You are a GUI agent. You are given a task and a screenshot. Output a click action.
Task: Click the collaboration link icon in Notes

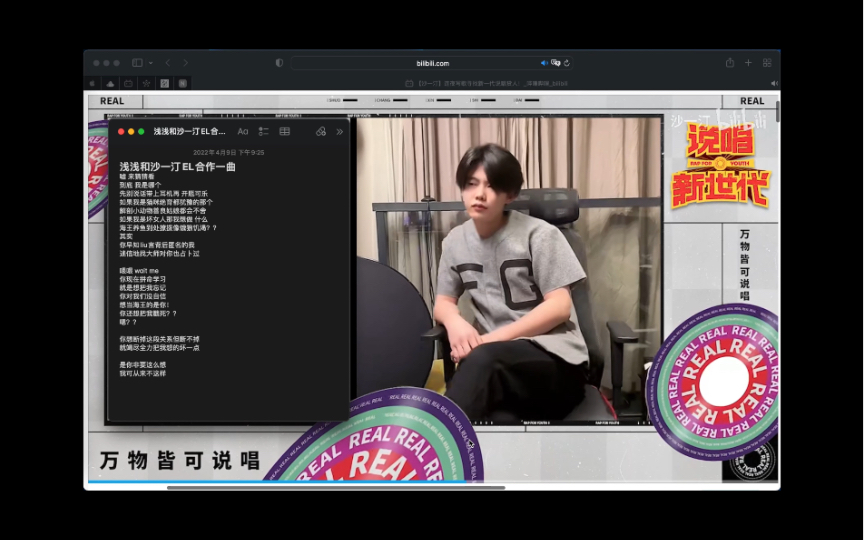[x=321, y=131]
